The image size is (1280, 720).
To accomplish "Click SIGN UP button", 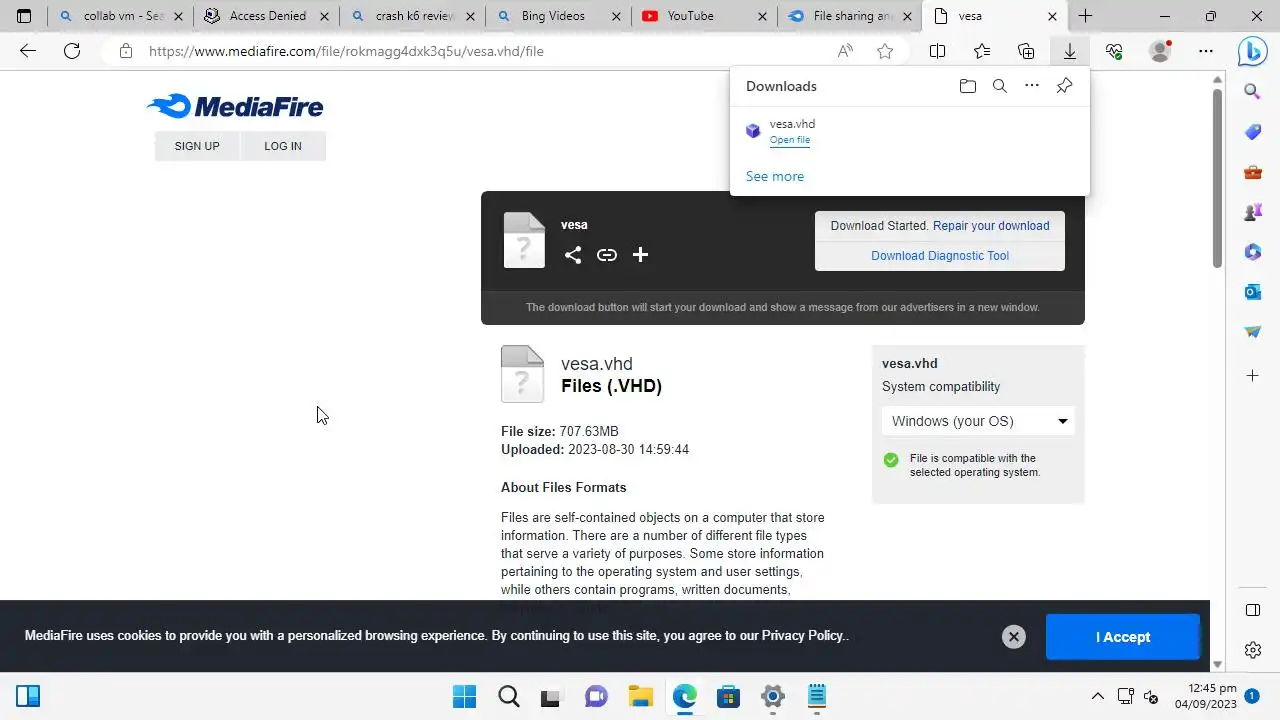I will (197, 146).
